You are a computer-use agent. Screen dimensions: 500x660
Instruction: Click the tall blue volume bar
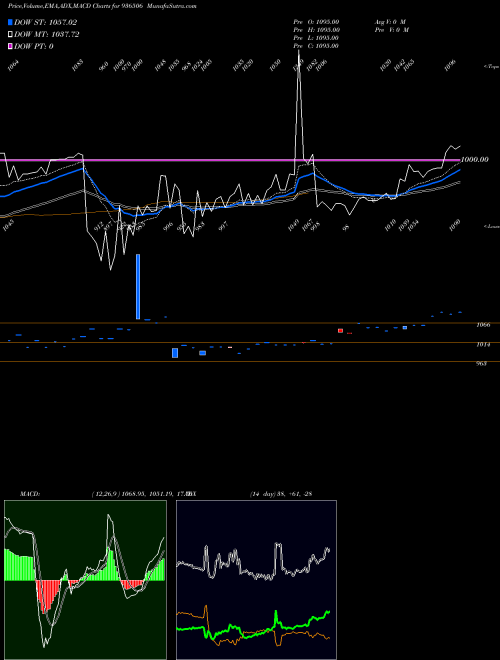point(138,287)
